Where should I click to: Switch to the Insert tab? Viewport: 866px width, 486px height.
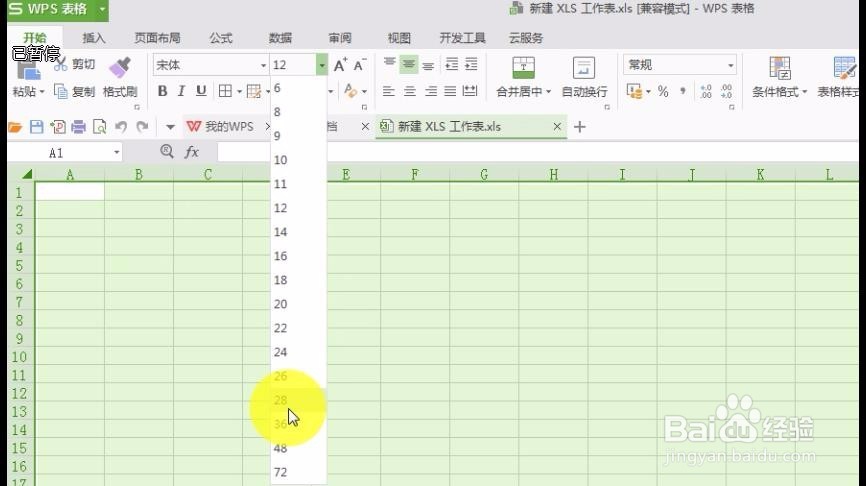[x=94, y=38]
